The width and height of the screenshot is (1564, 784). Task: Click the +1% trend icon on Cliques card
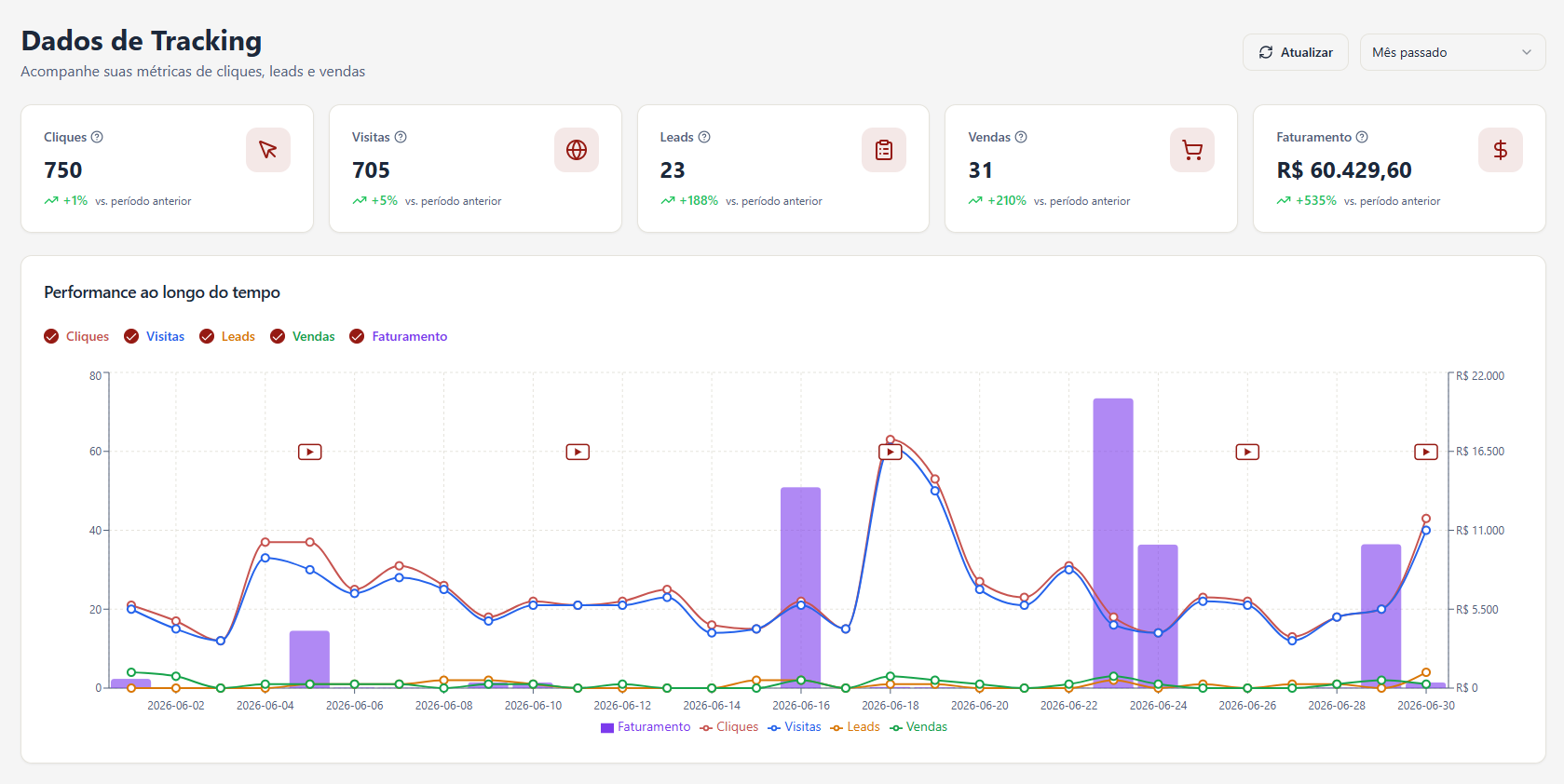[51, 201]
